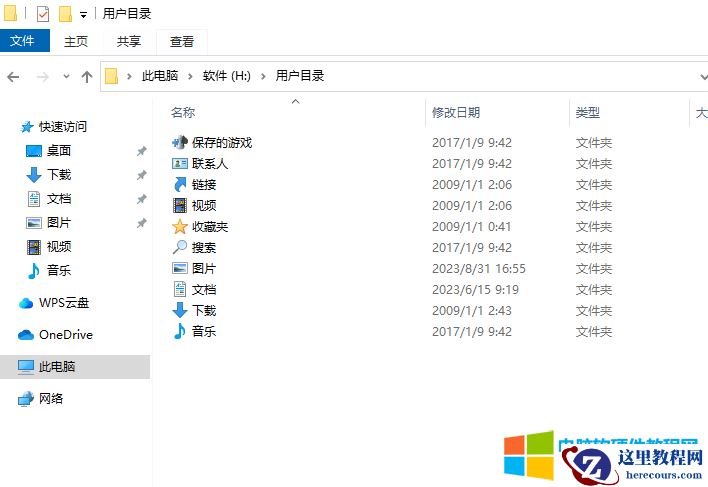Click the 音乐 note icon in file list
708x487 pixels.
pos(180,331)
